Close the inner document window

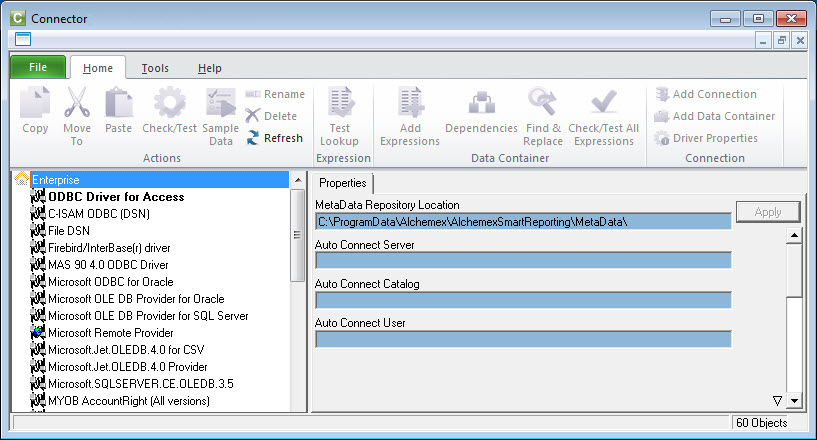click(x=800, y=40)
